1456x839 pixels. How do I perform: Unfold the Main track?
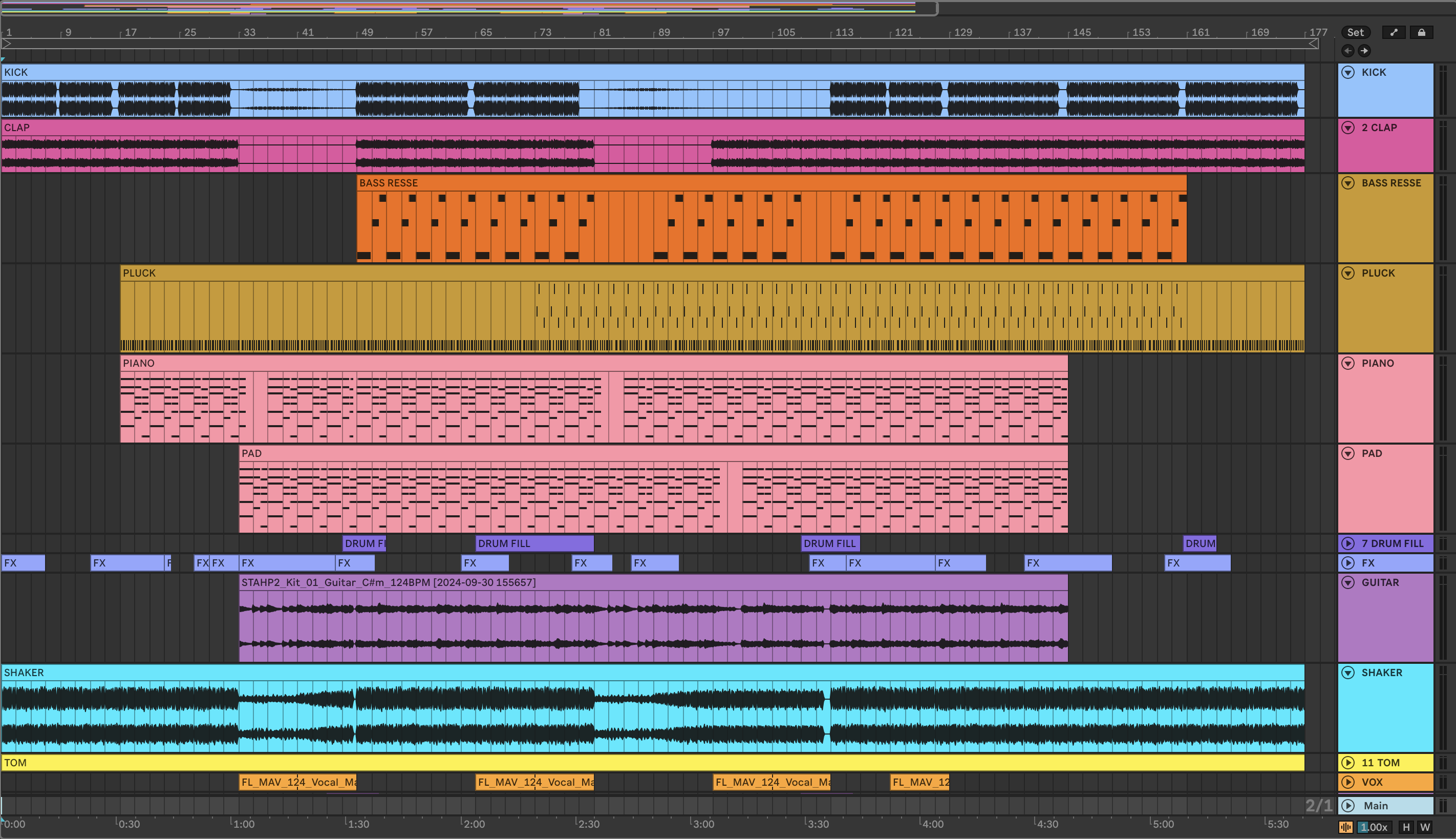click(x=1347, y=806)
